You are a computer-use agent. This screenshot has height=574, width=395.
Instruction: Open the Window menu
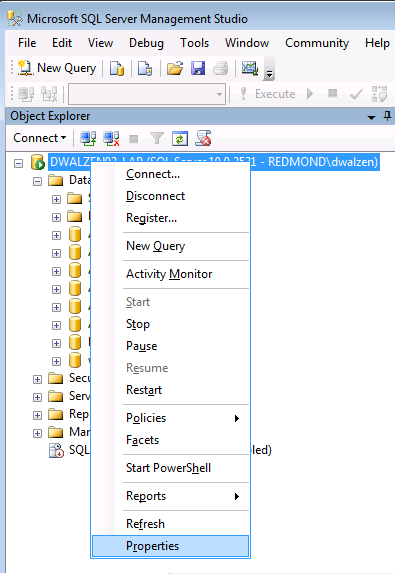[247, 43]
